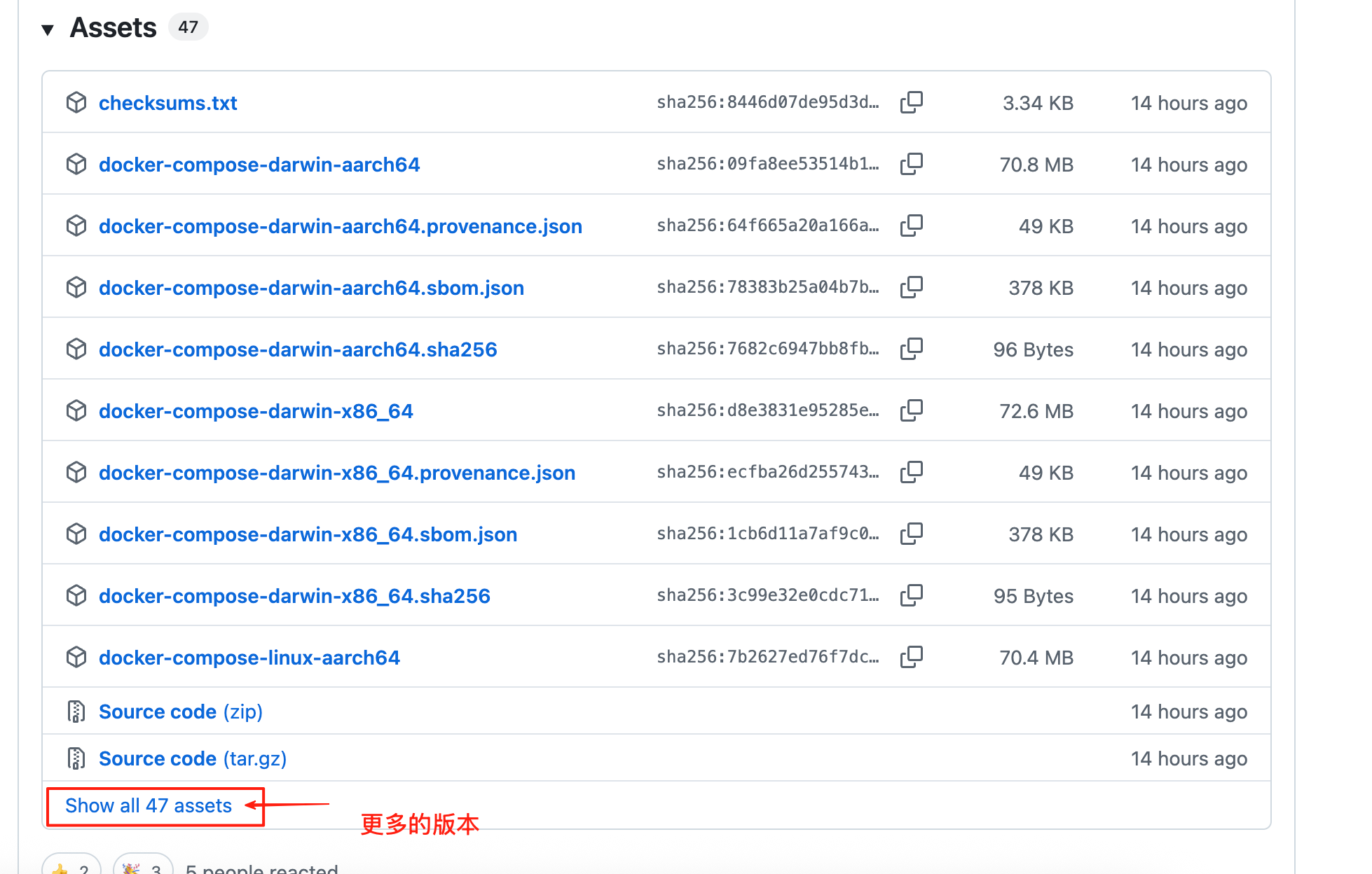Copy sha256 of darwin-aarch64.sha256 file

tap(912, 349)
